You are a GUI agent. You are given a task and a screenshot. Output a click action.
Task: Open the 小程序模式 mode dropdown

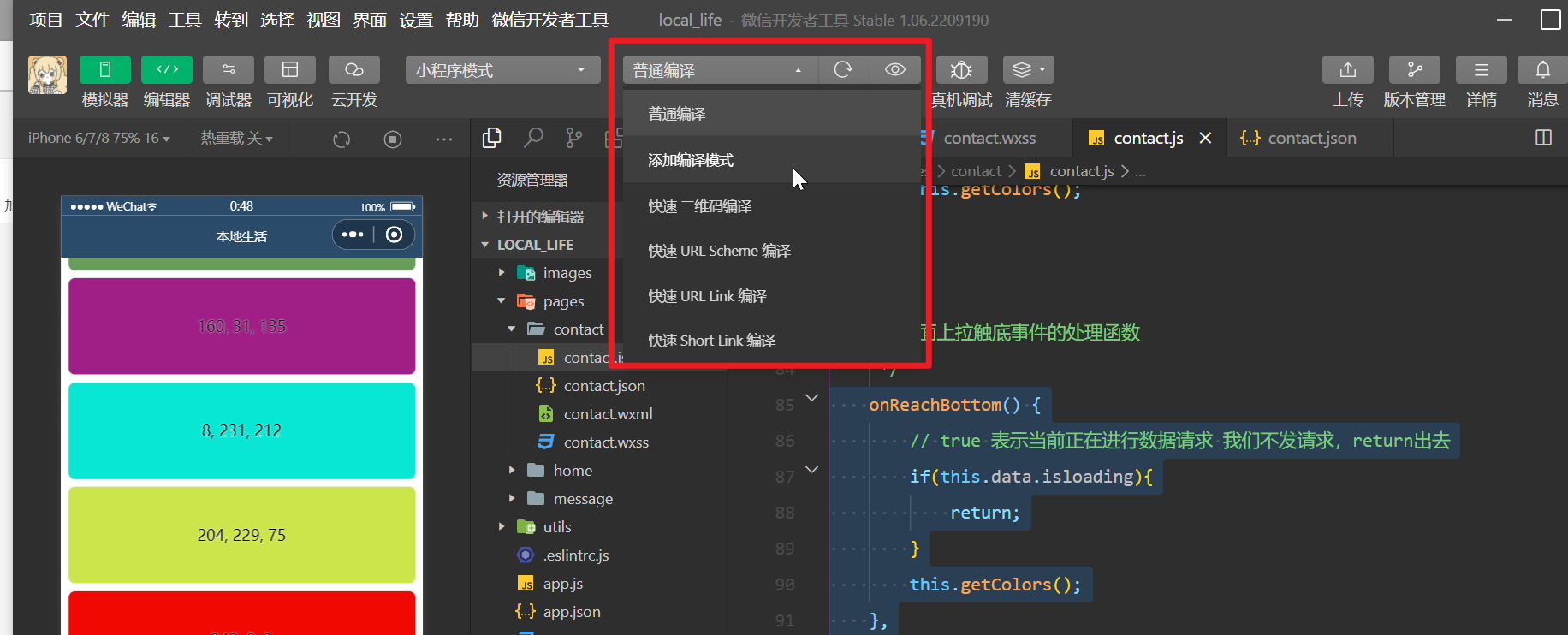coord(503,70)
